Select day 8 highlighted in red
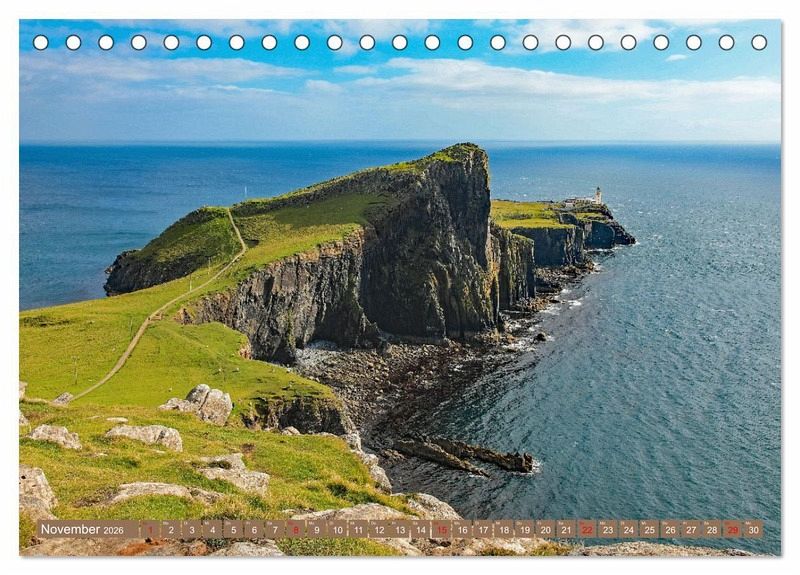Viewport: 800px width, 575px height. [295, 529]
